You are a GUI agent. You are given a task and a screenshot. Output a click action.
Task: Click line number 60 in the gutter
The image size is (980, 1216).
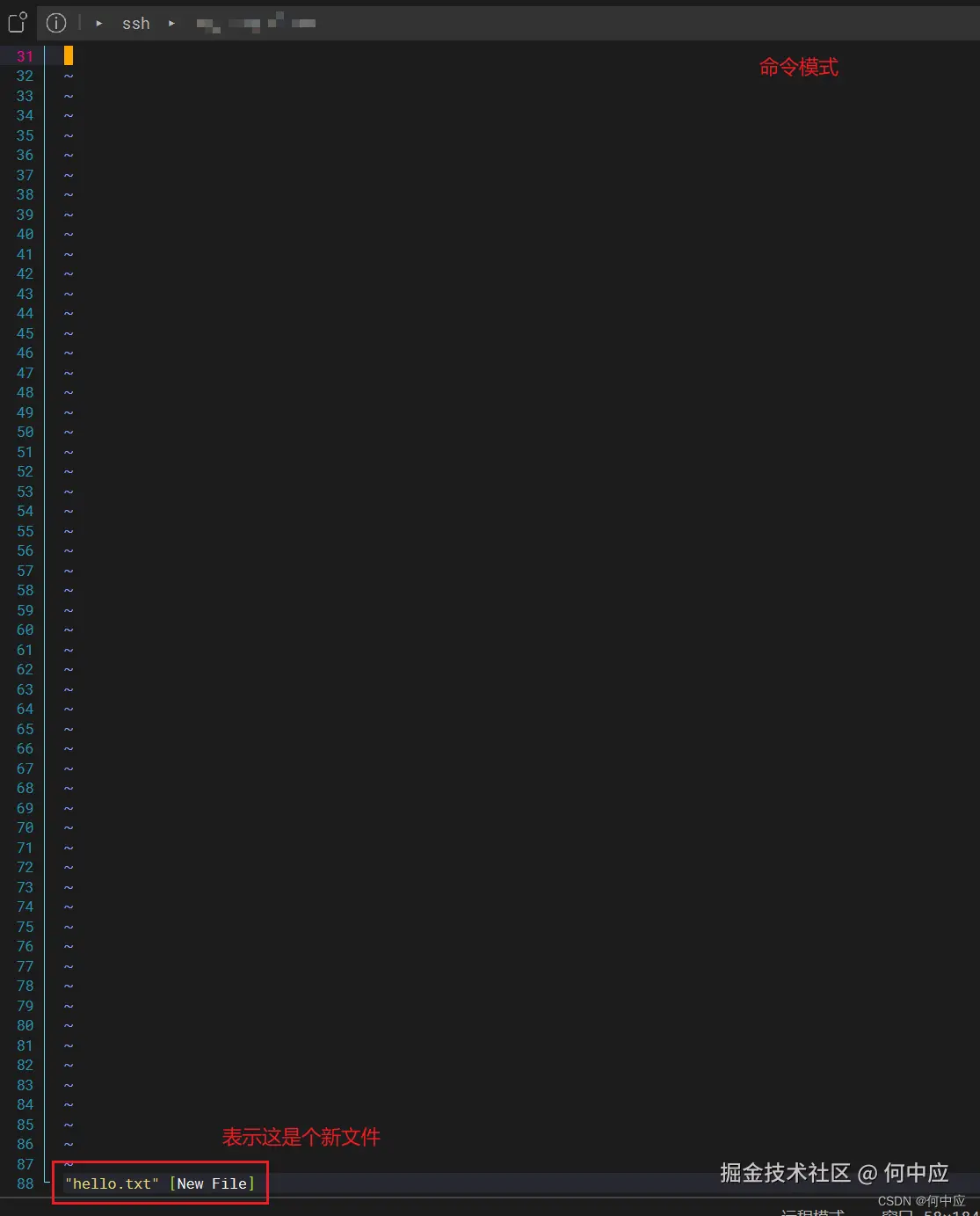(x=25, y=630)
